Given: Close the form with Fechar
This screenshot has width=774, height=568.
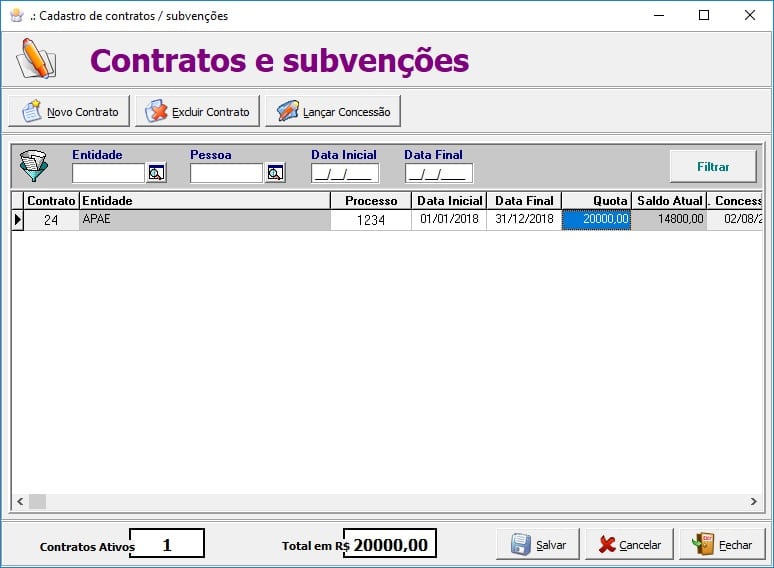Looking at the screenshot, I should pyautogui.click(x=722, y=545).
